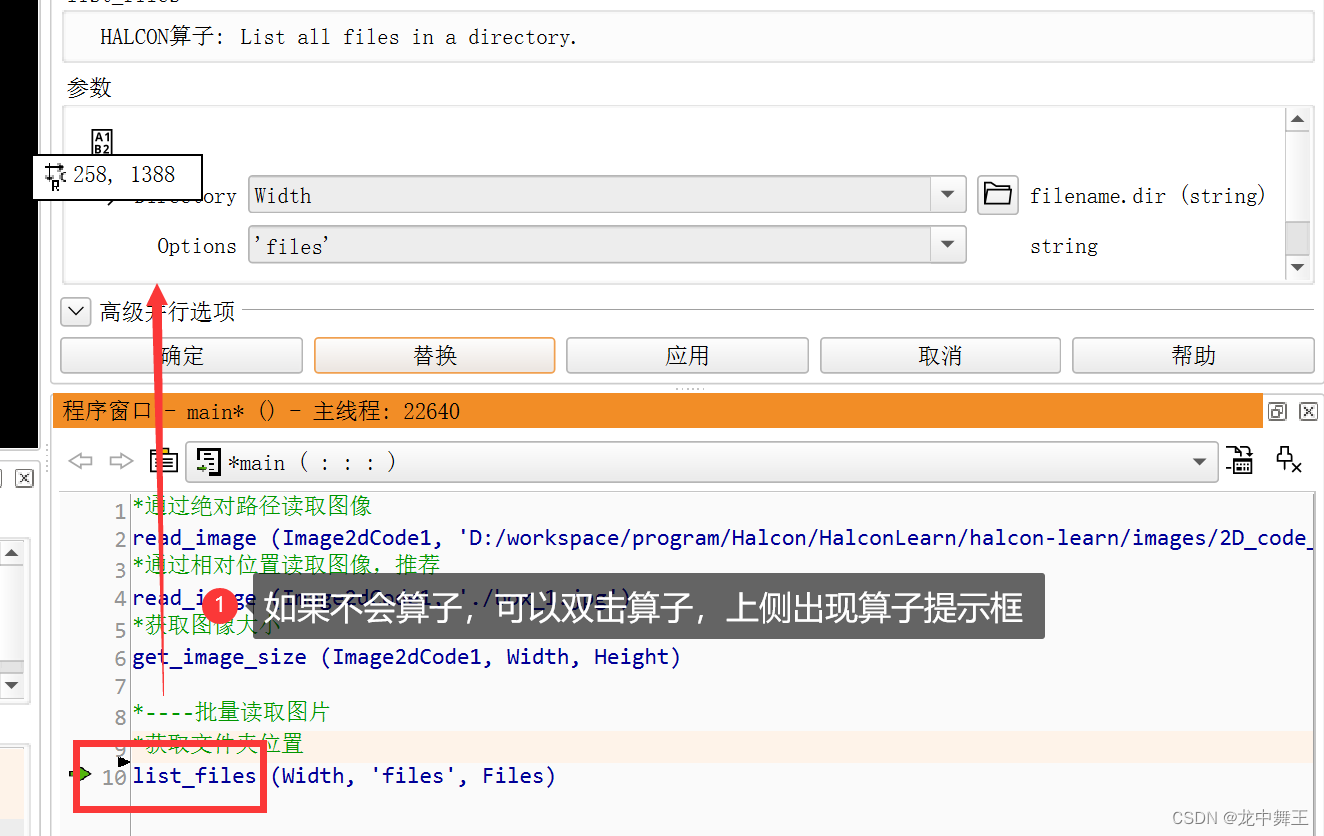Screen dimensions: 1324x836
Task: Click the 应用 button
Action: point(687,355)
